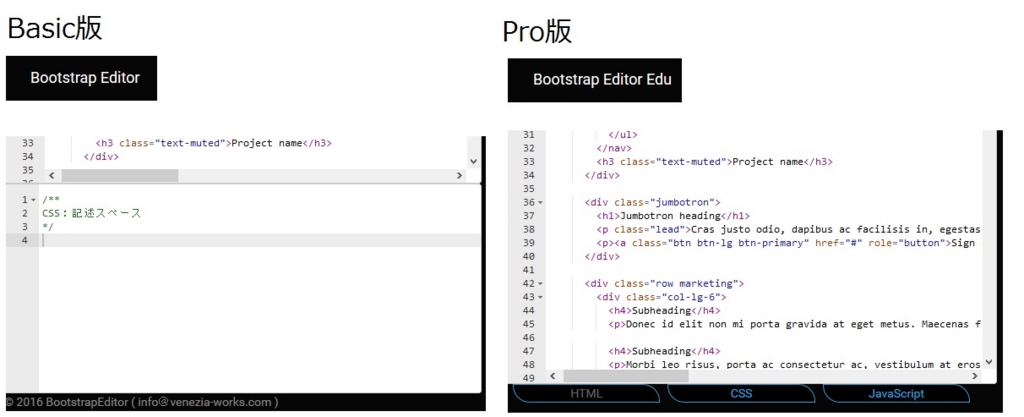The image size is (1024, 417).
Task: Click right arrow of Basic HTML horizontal scrollbar
Action: tap(460, 176)
